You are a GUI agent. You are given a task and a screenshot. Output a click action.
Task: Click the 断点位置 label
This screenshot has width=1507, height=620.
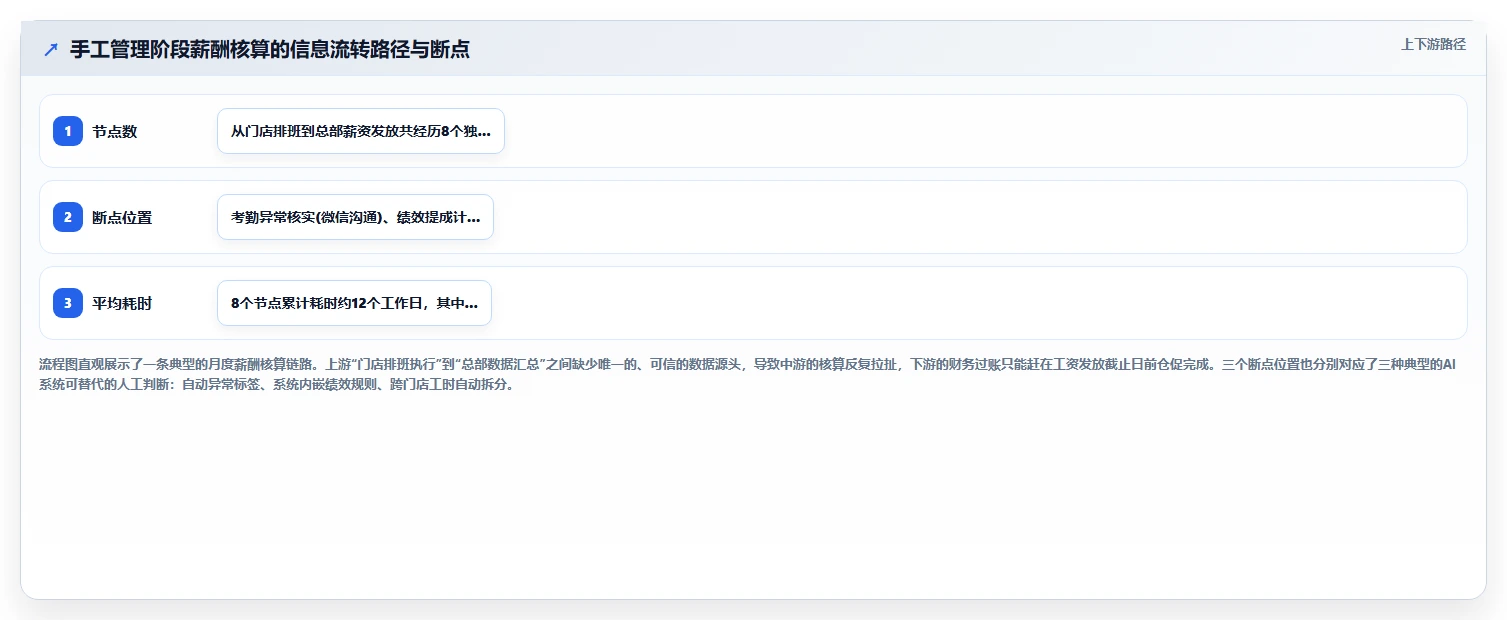pyautogui.click(x=122, y=217)
